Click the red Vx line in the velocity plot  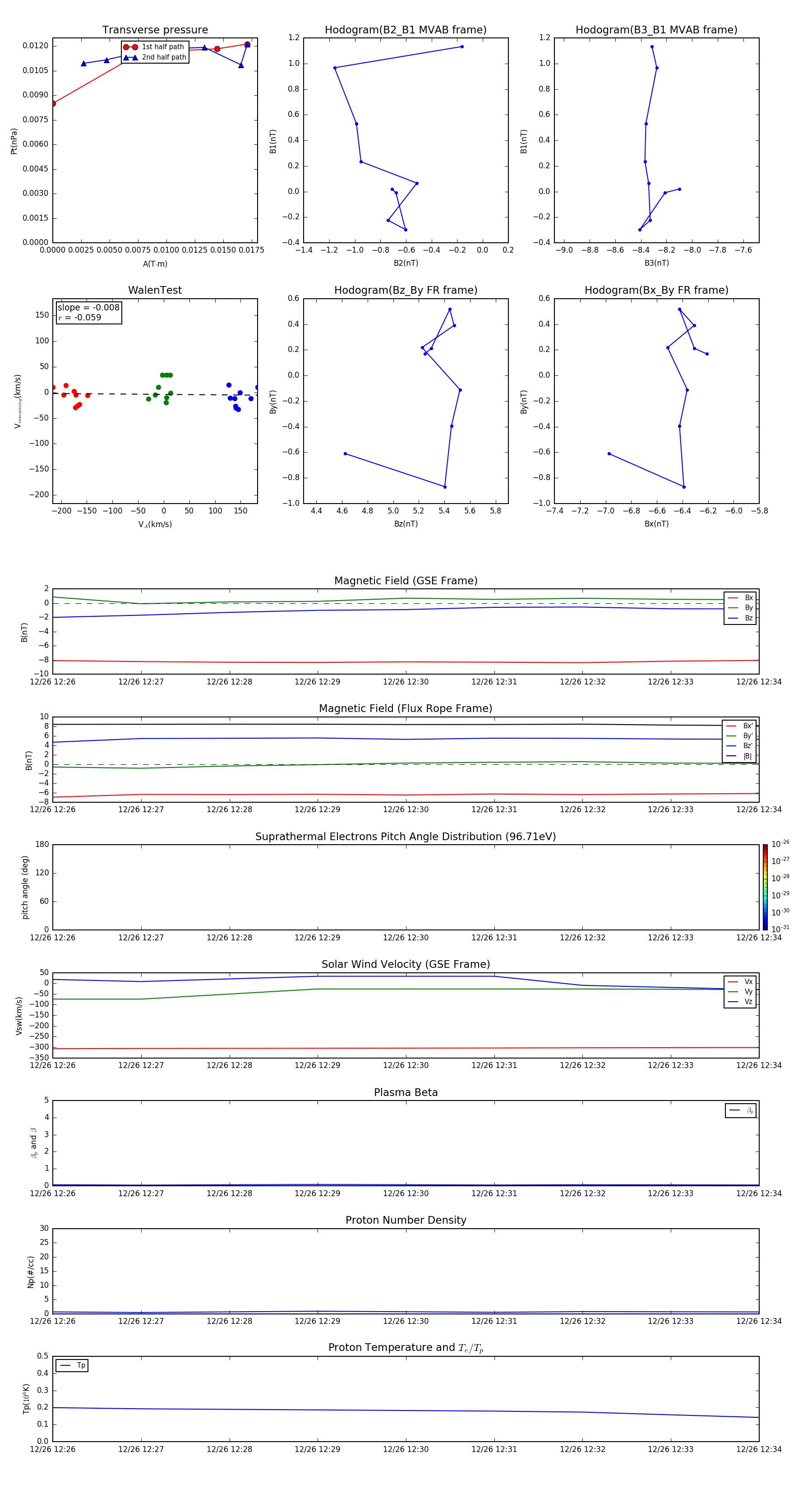406,1048
